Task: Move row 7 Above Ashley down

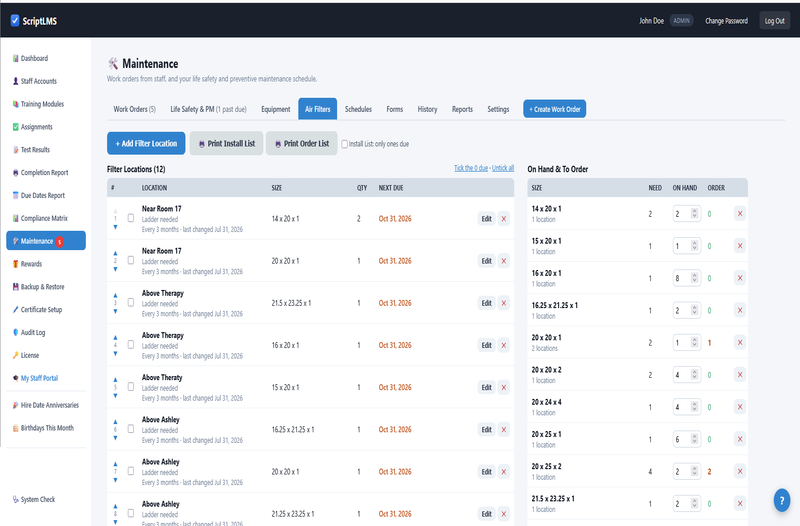Action: pyautogui.click(x=115, y=480)
